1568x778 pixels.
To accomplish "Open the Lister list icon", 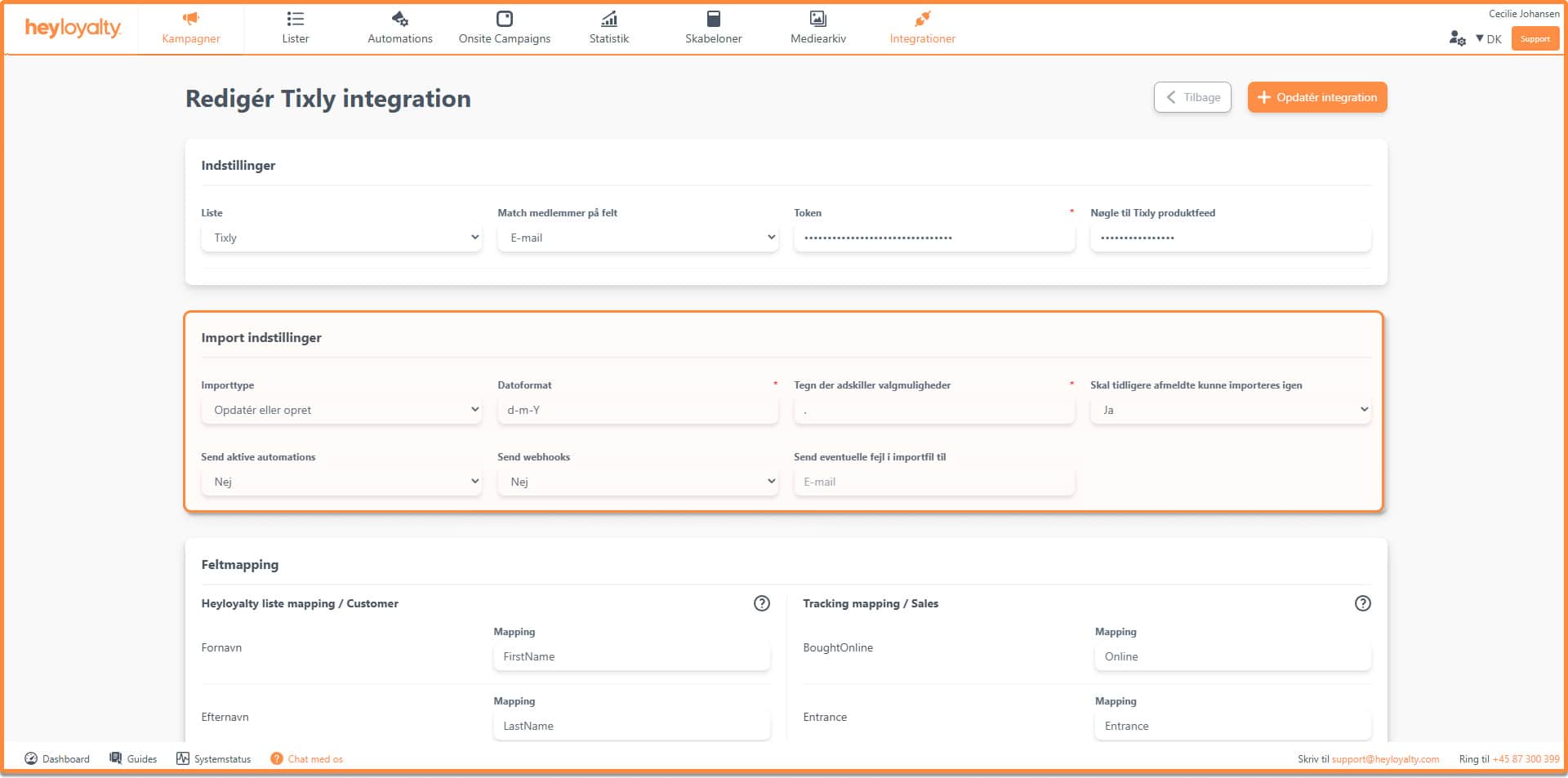I will 295,19.
